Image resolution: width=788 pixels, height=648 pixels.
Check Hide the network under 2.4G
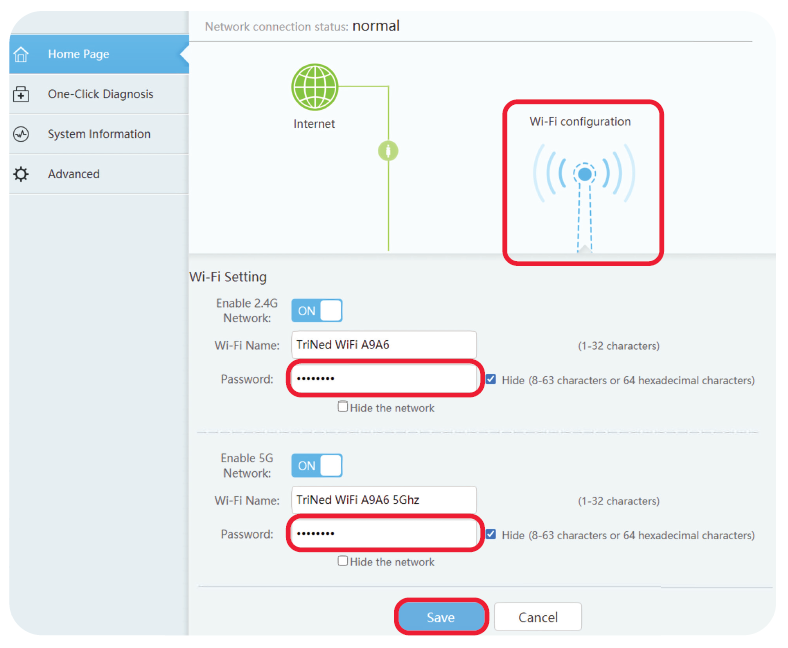click(343, 407)
